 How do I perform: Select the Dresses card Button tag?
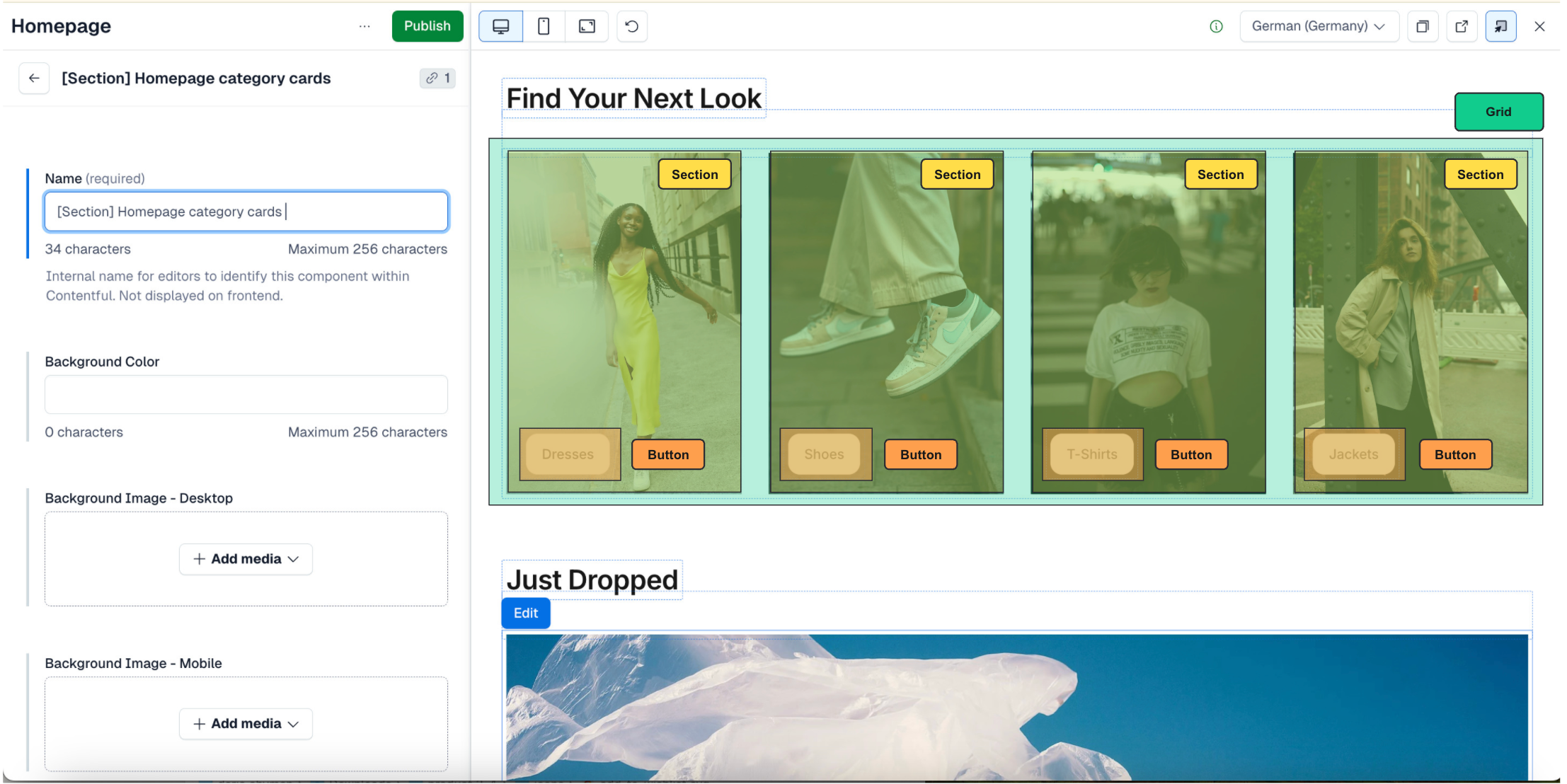(667, 454)
